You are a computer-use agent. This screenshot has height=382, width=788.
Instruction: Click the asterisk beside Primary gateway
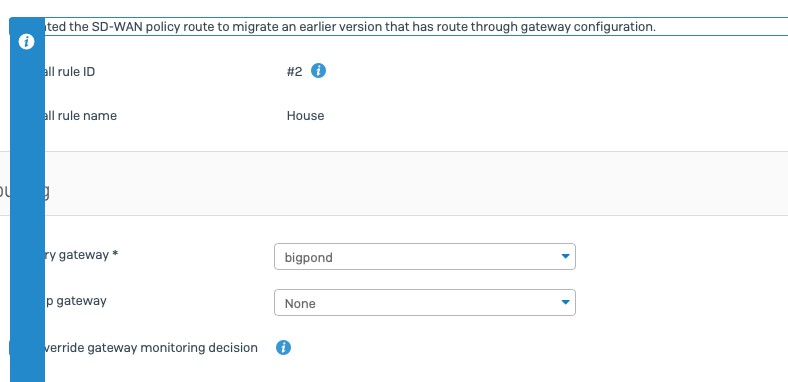pyautogui.click(x=115, y=254)
